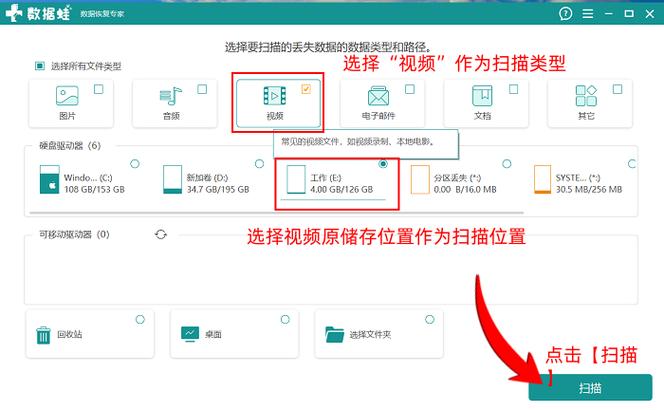The width and height of the screenshot is (664, 410).
Task: Click the 数据蛙 logo icon
Action: (x=14, y=13)
